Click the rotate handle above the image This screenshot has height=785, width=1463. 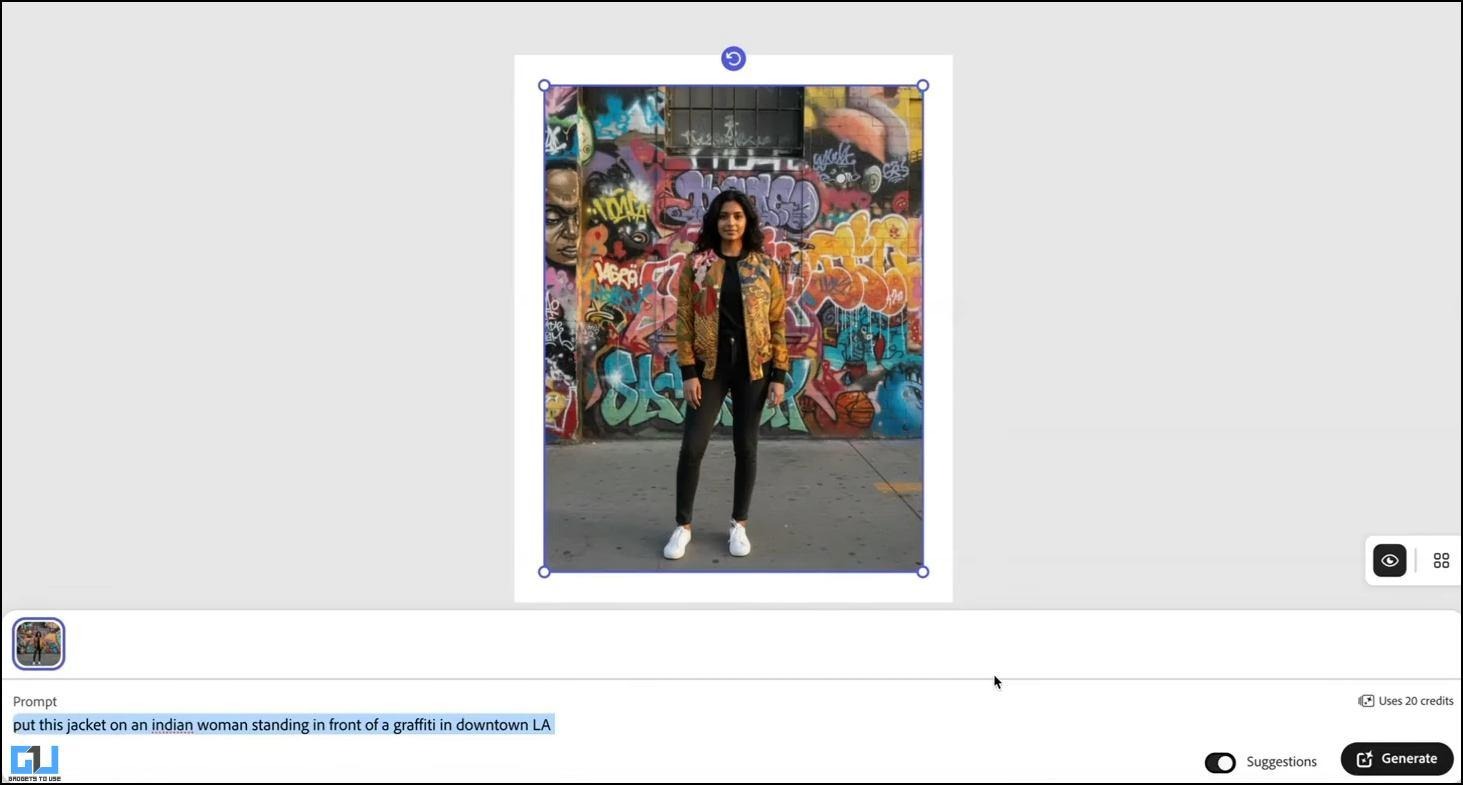coord(733,59)
